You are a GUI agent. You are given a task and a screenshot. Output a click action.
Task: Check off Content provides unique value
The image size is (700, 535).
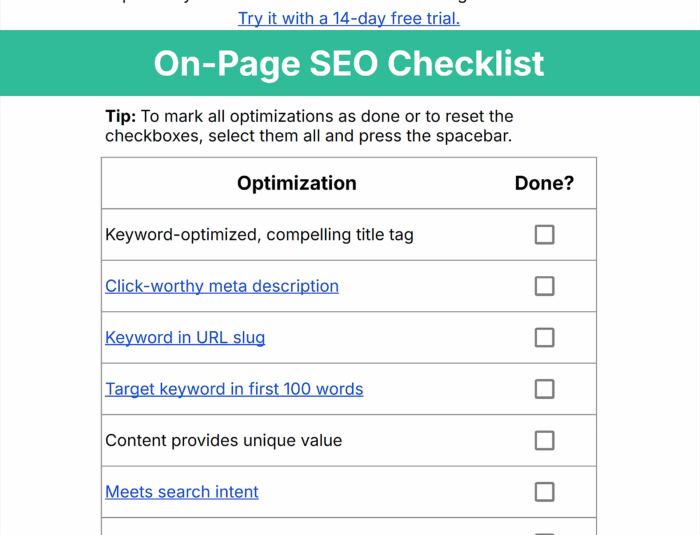(x=544, y=441)
